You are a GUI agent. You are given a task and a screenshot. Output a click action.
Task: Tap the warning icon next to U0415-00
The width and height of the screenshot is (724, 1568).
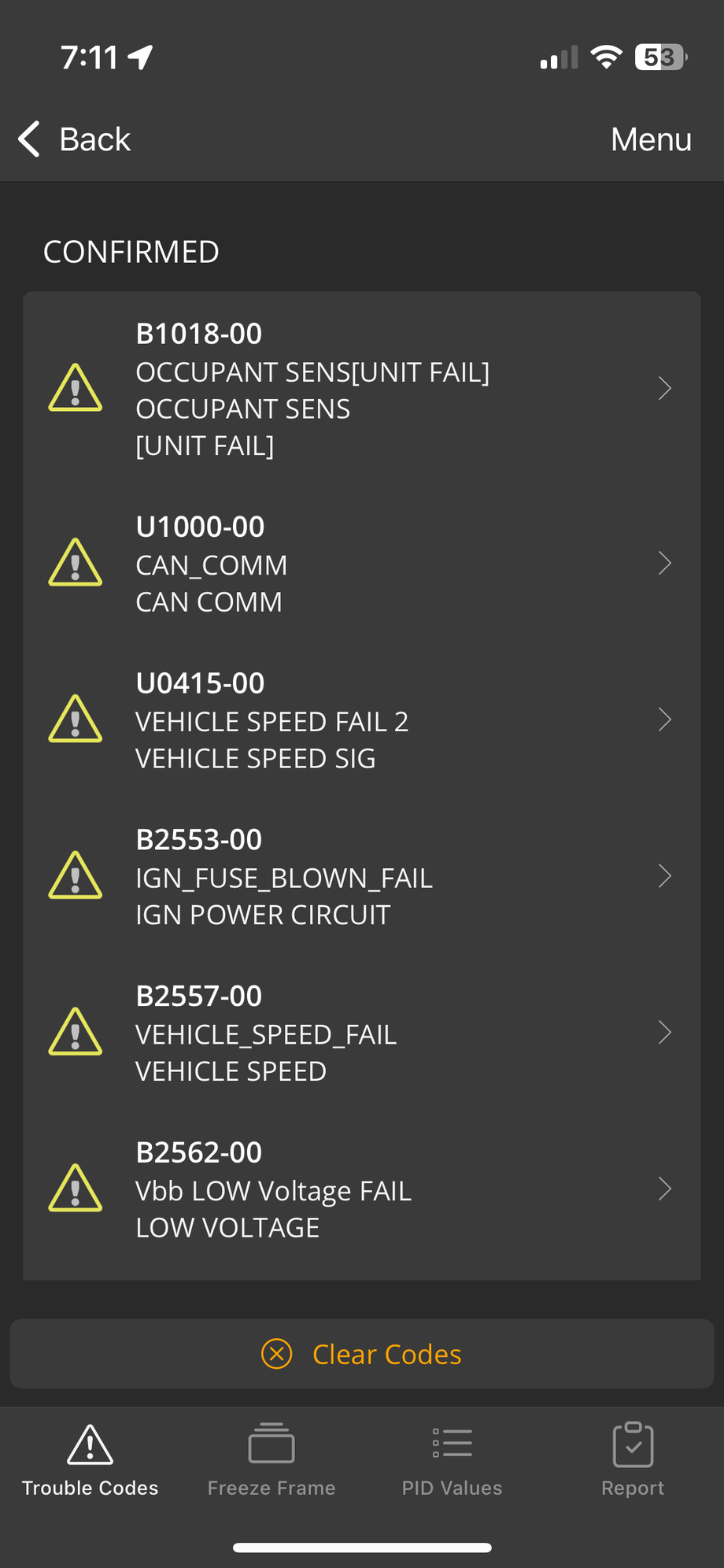coord(76,719)
